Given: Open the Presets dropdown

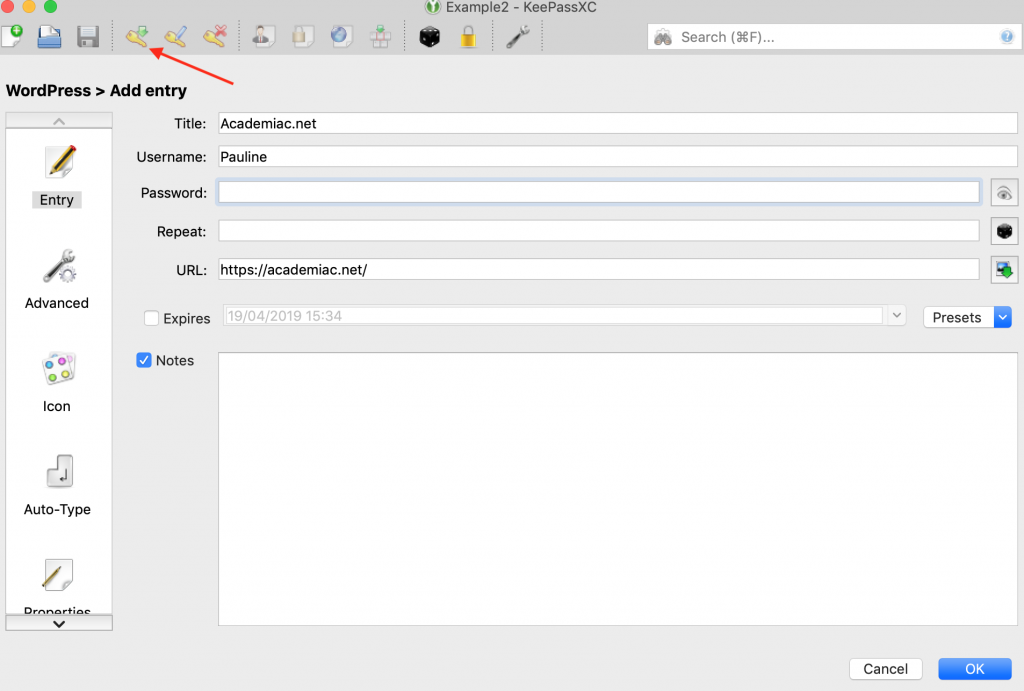Looking at the screenshot, I should (x=967, y=317).
